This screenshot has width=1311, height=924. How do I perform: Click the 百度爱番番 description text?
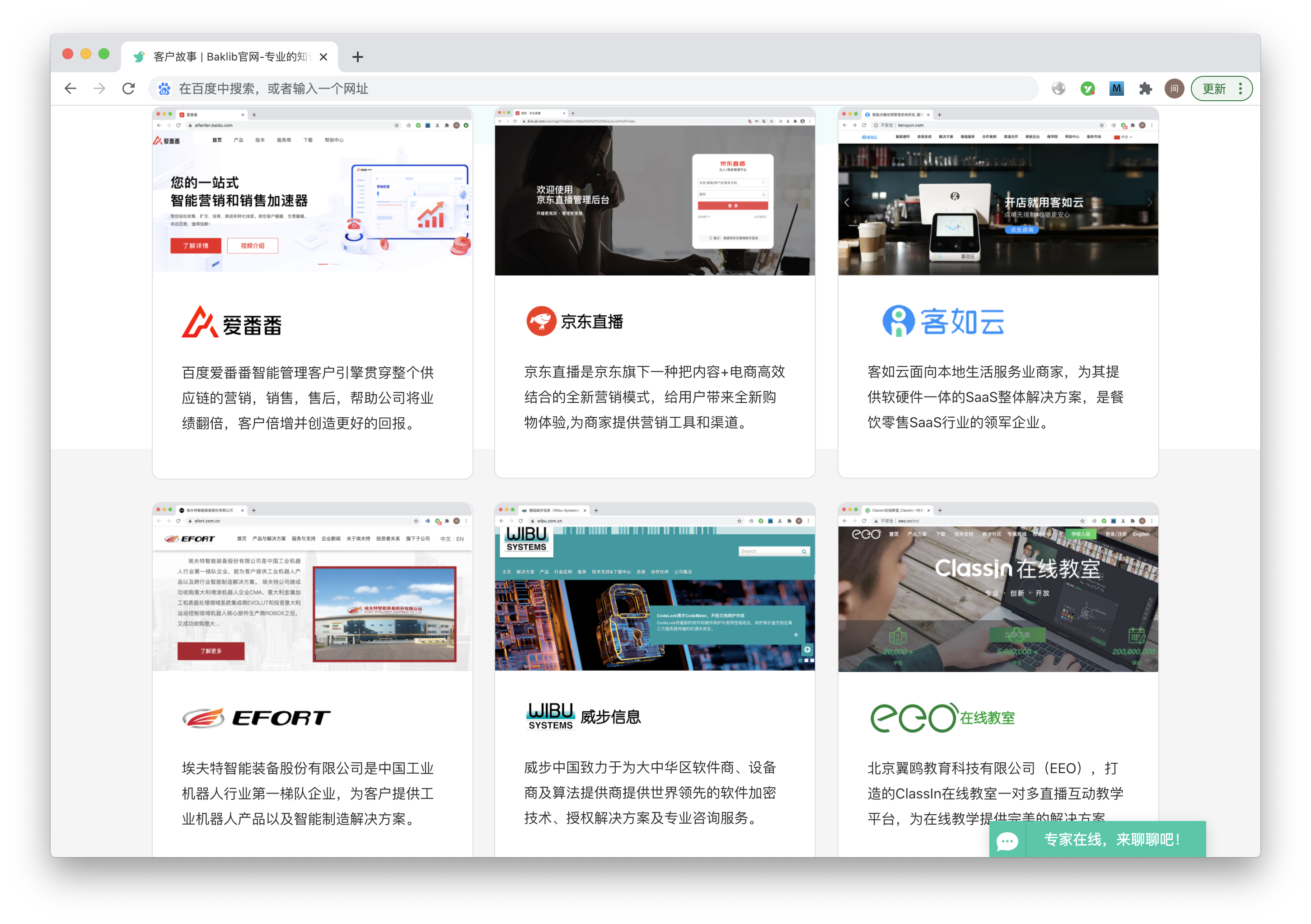(309, 398)
